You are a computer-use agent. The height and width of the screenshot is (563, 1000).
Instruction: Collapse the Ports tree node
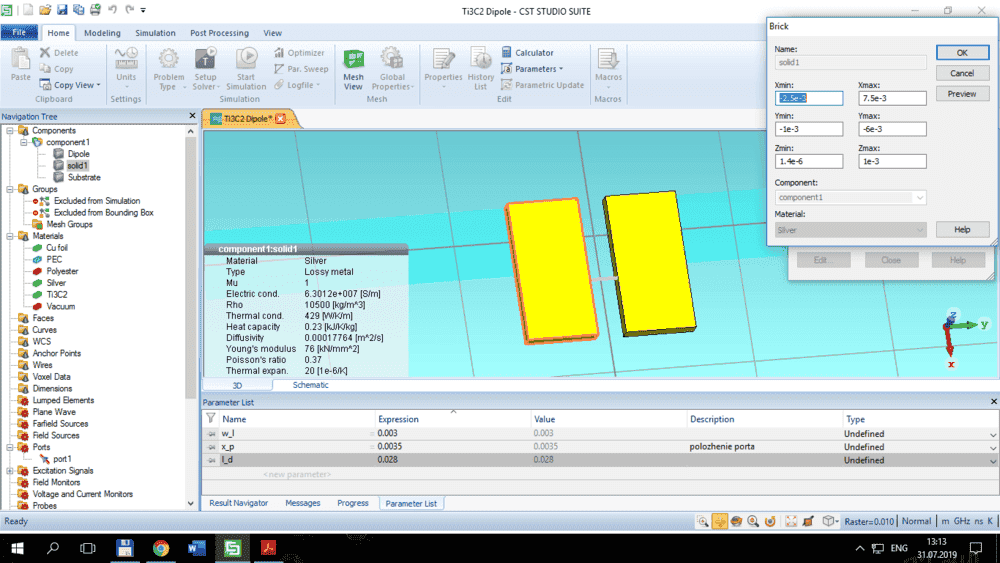10,448
